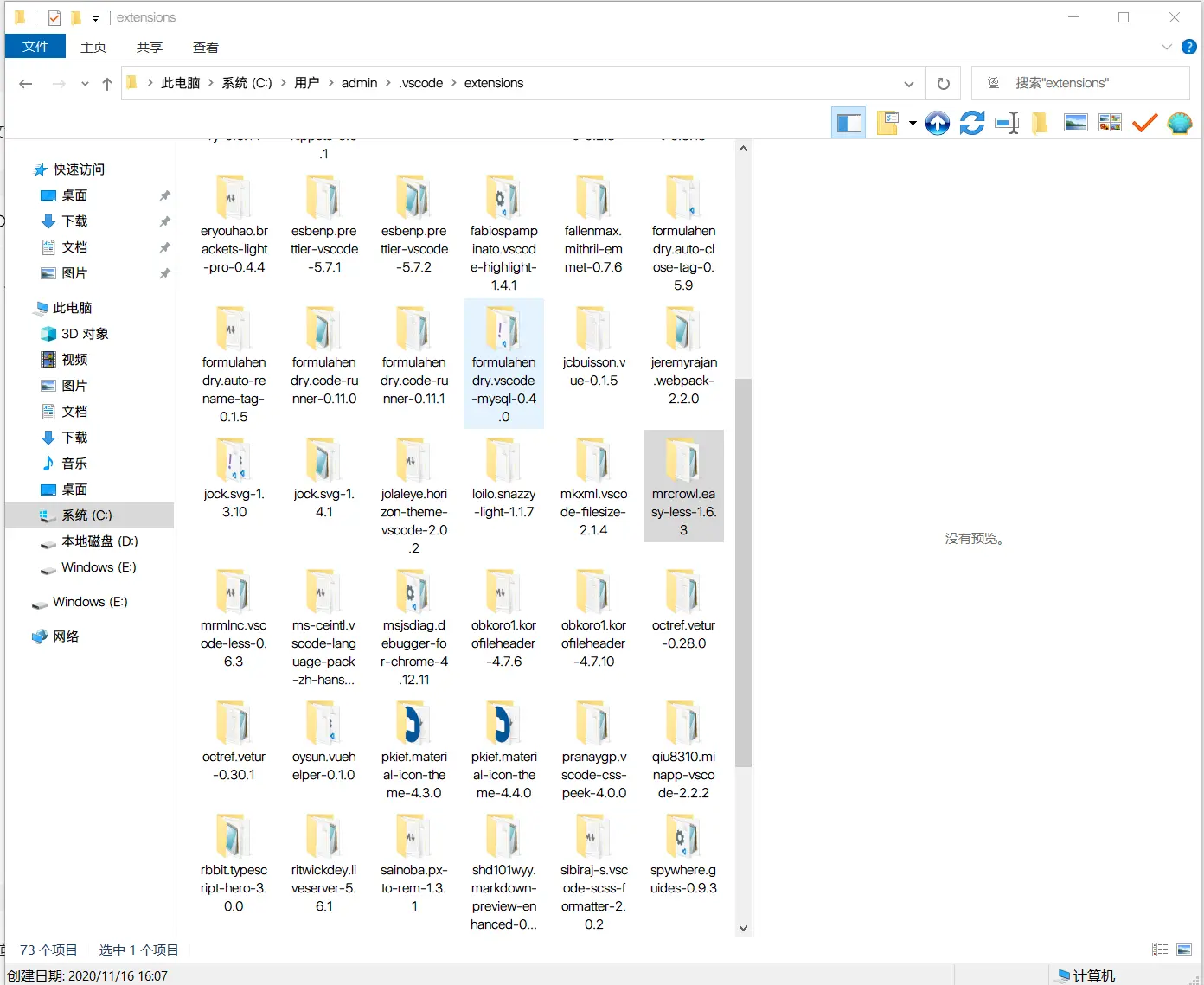Open the recent locations dropdown beside forward arrow
This screenshot has height=985, width=1204.
pos(85,84)
